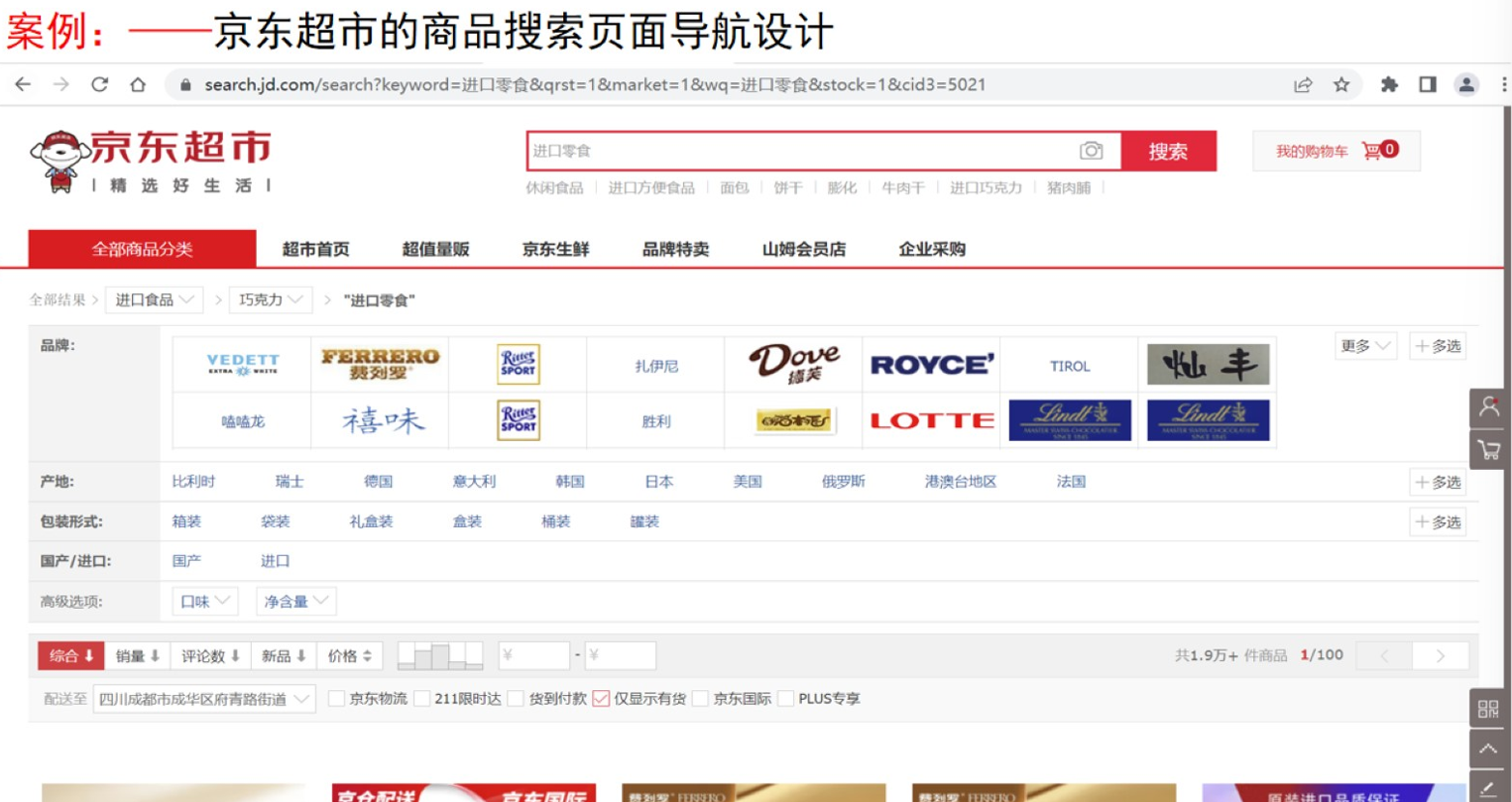The width and height of the screenshot is (1512, 802).
Task: Click the maximum price input box
Action: (x=620, y=655)
